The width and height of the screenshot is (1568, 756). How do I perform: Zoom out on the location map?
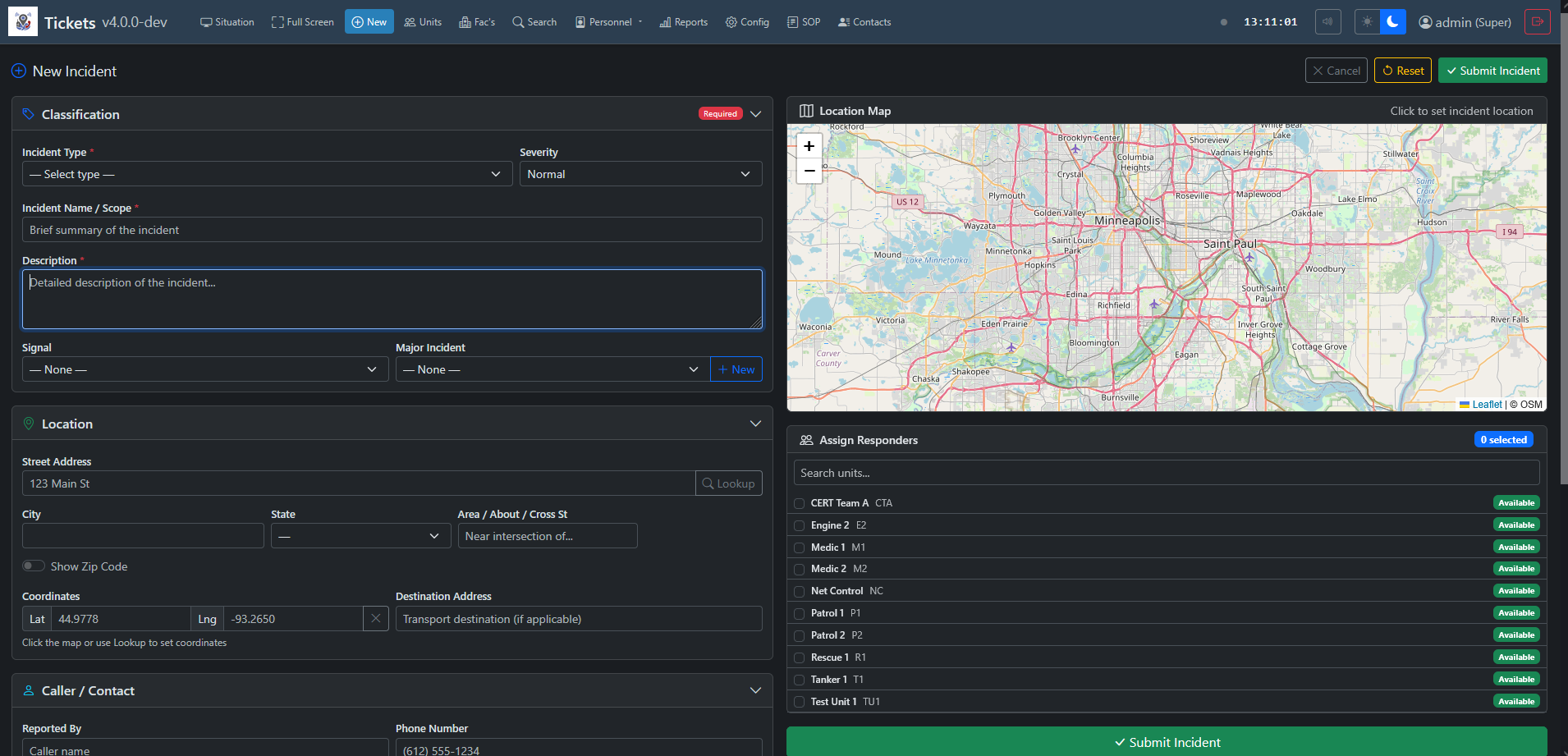point(809,171)
